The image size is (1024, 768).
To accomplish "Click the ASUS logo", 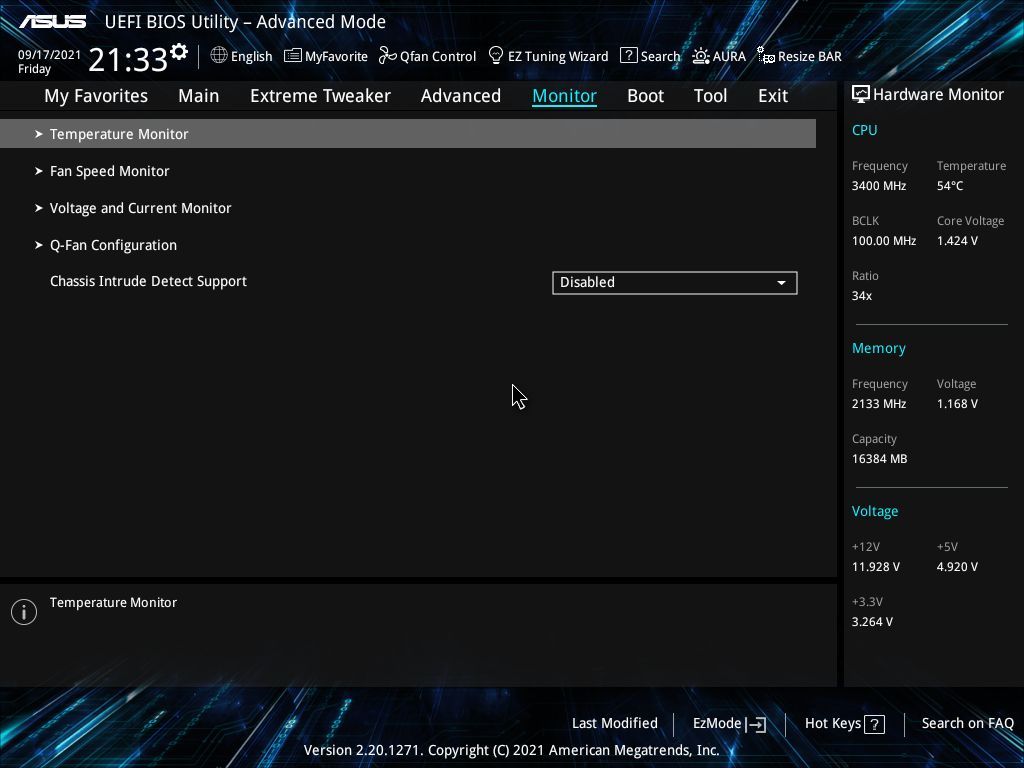I will (52, 22).
